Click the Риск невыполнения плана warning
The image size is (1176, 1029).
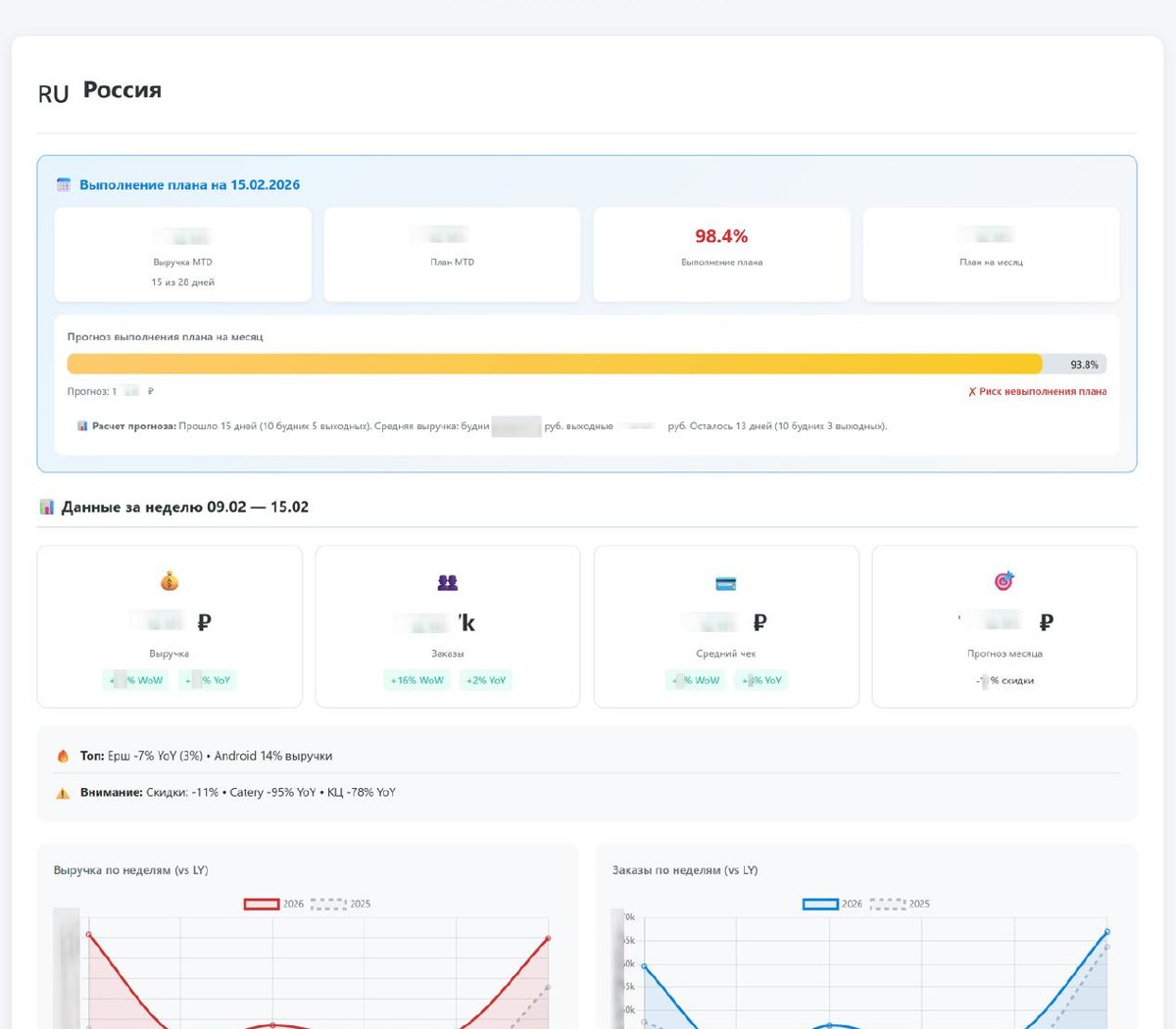pos(1038,391)
